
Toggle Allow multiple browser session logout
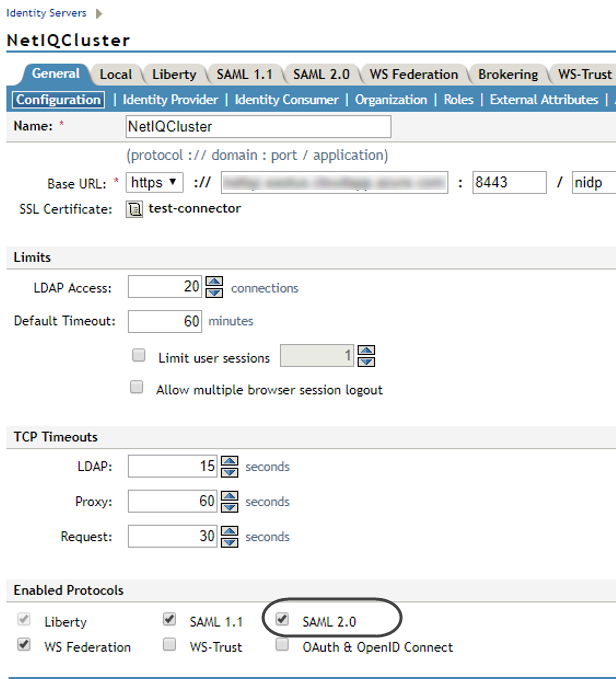point(137,387)
